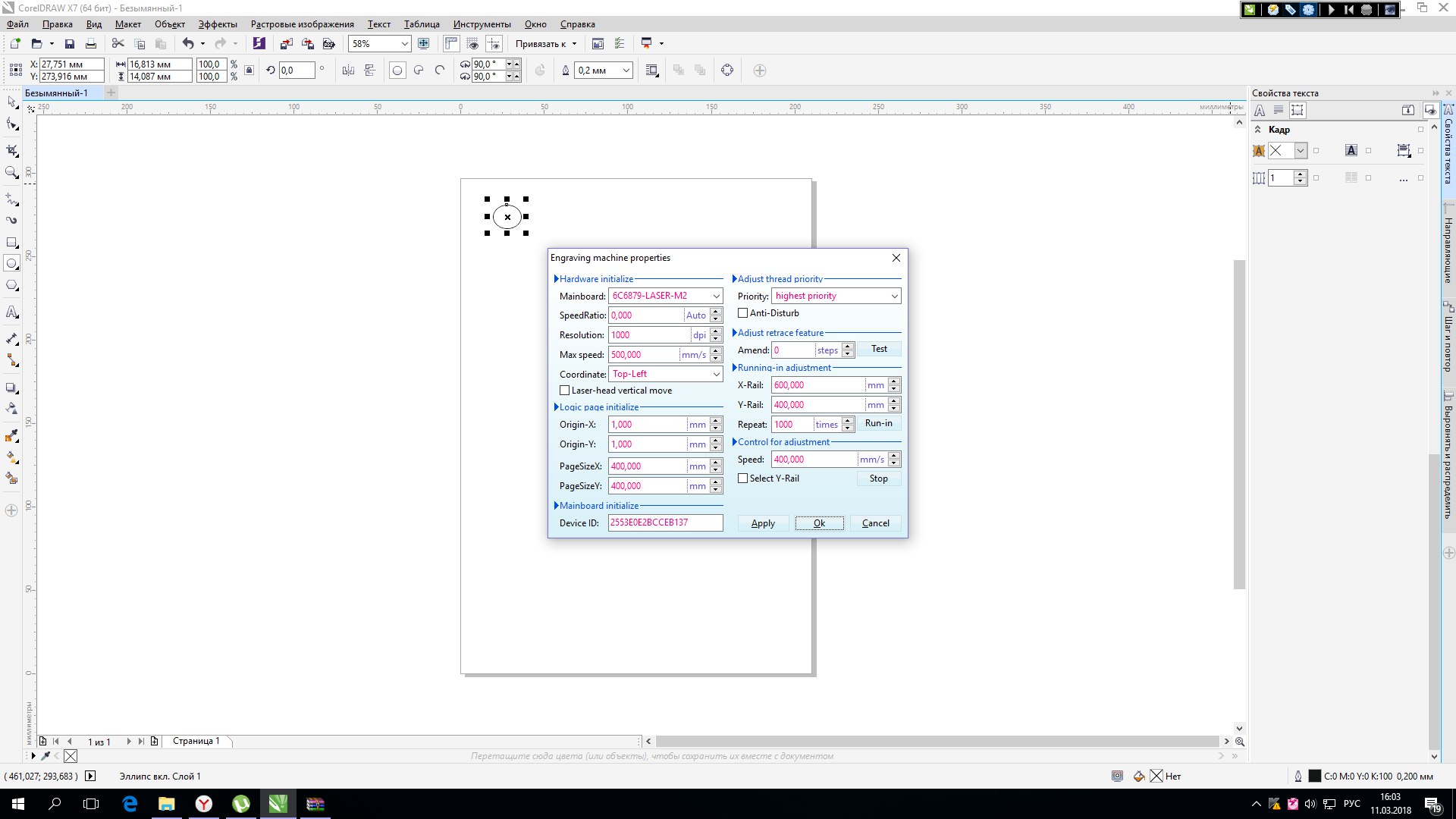The height and width of the screenshot is (819, 1456).
Task: Click the Undo arrow in toolbar
Action: pos(187,44)
